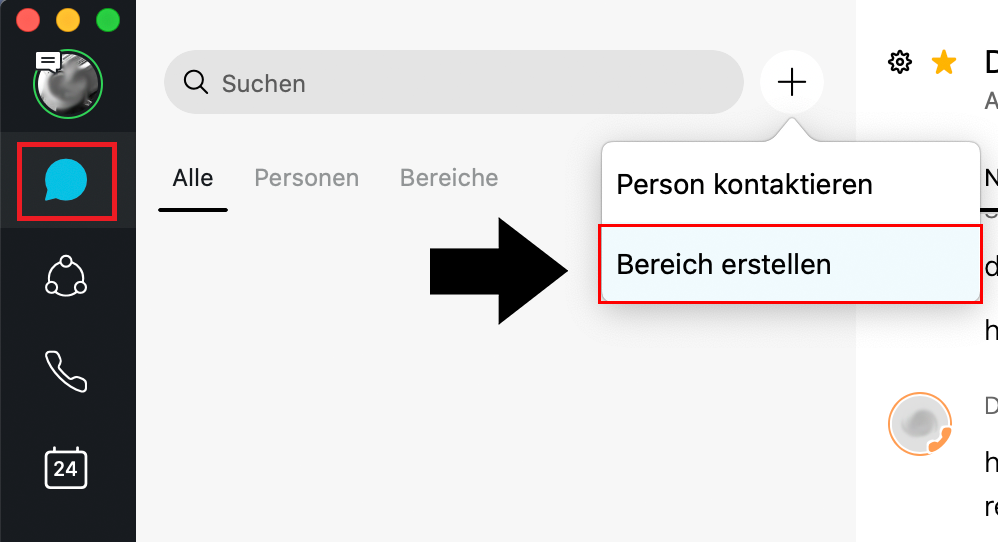Open the Meetings calendar icon
The image size is (998, 542).
coord(66,468)
